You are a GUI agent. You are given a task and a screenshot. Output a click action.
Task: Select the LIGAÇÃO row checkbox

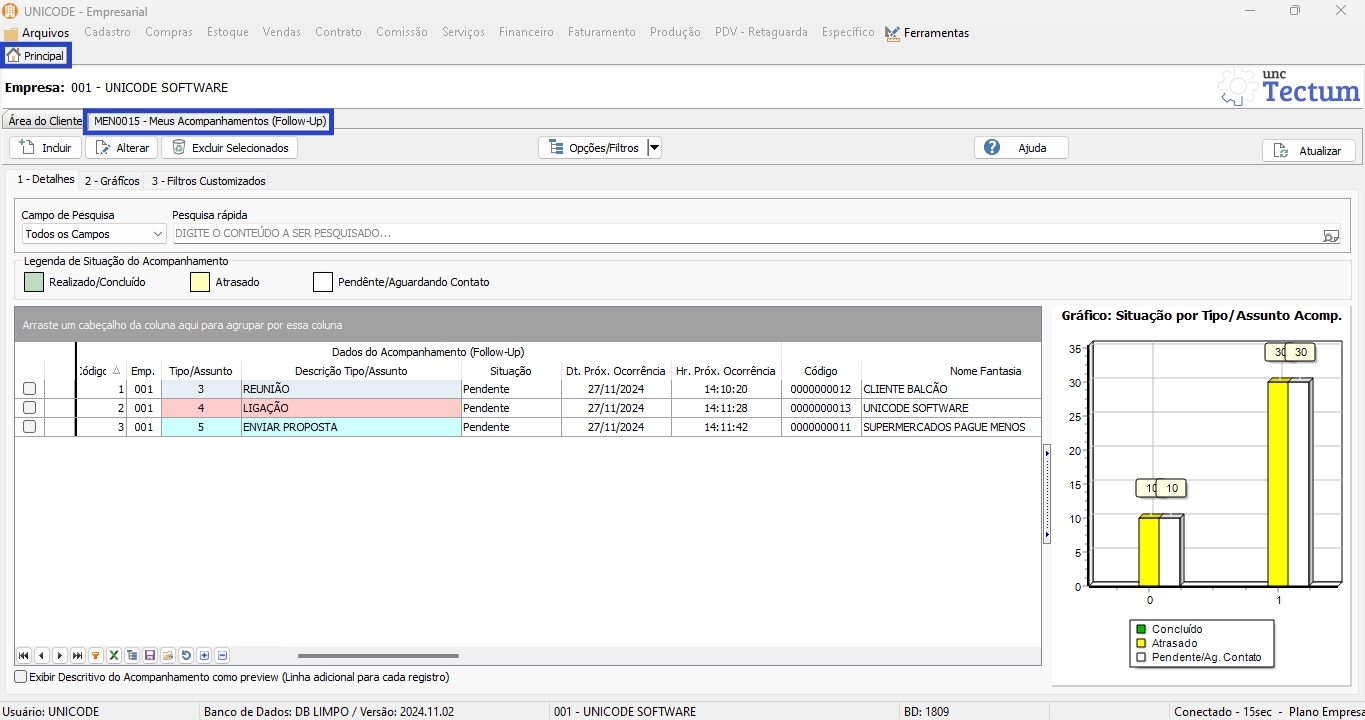tap(29, 408)
